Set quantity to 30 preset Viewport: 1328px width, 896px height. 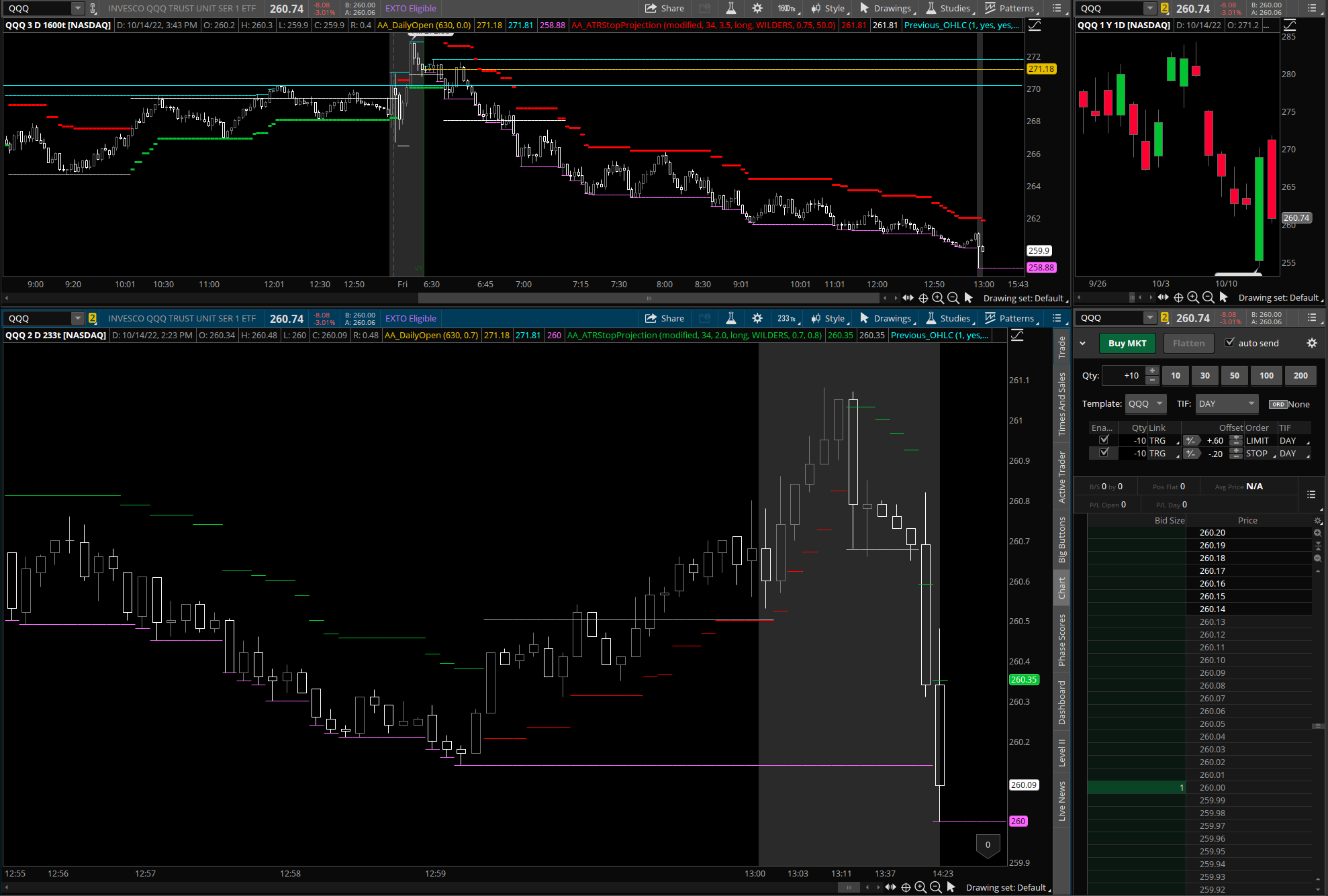[x=1204, y=375]
